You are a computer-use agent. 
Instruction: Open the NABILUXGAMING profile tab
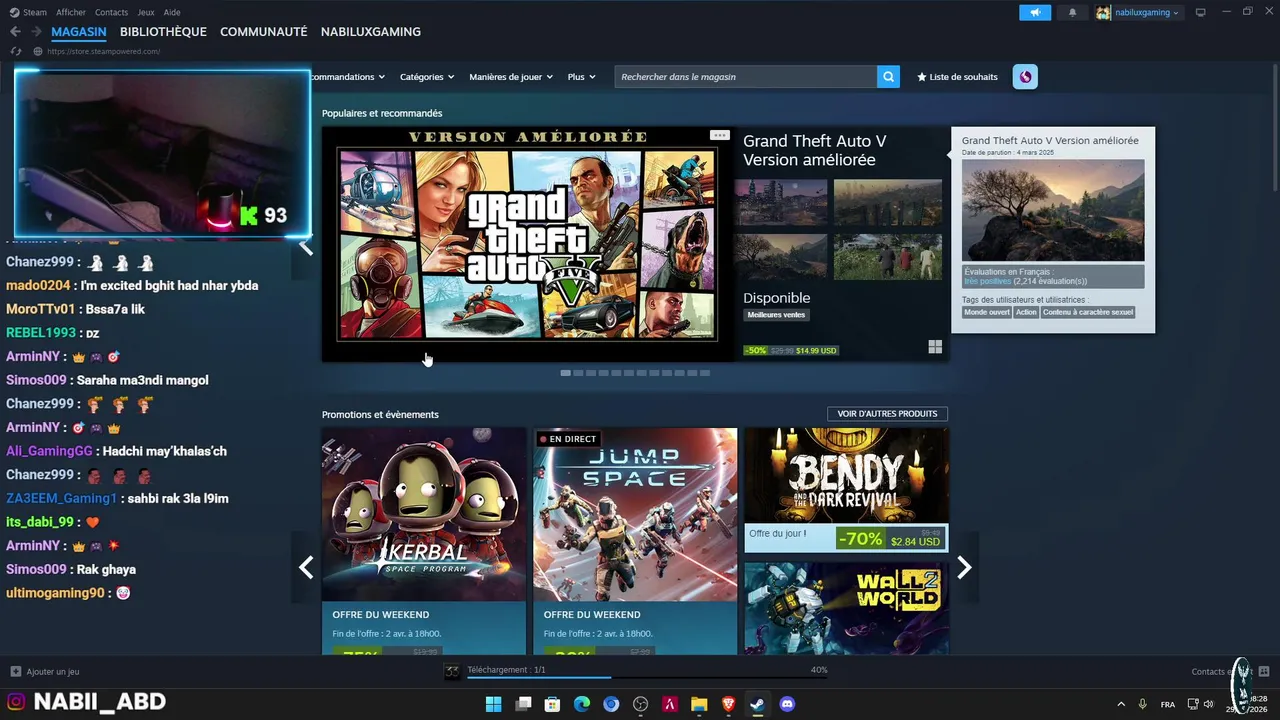pos(371,32)
